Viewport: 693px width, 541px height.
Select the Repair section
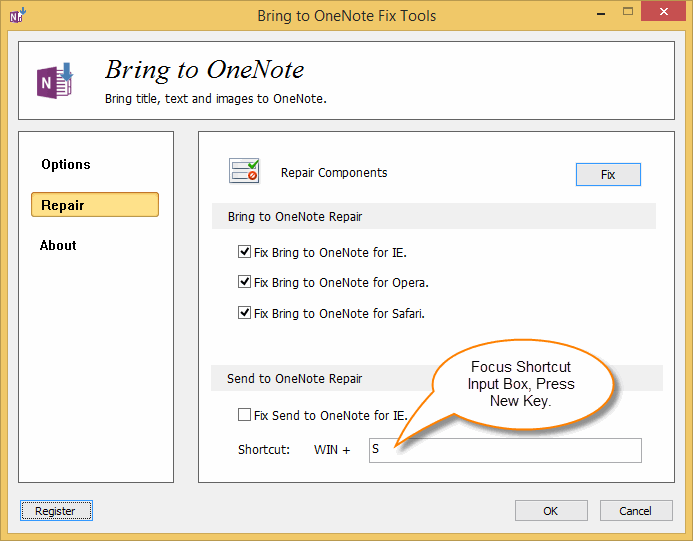95,205
